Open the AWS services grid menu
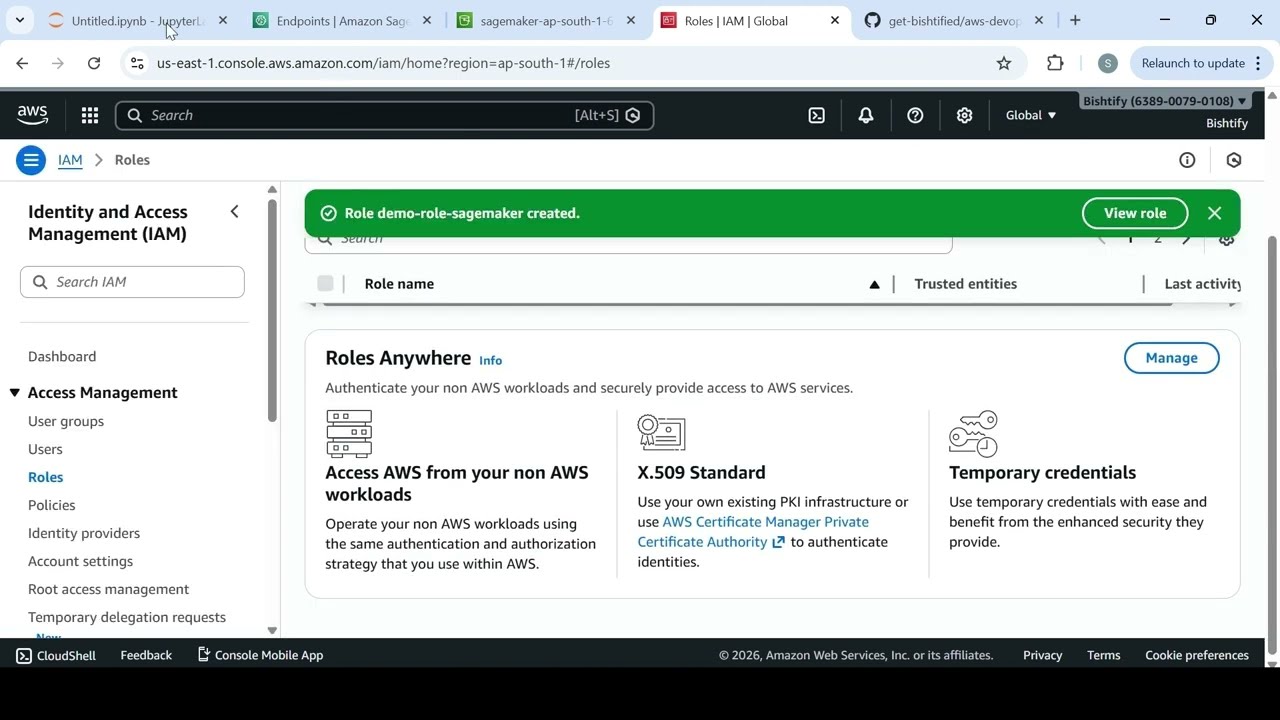Image resolution: width=1280 pixels, height=720 pixels. coord(90,115)
